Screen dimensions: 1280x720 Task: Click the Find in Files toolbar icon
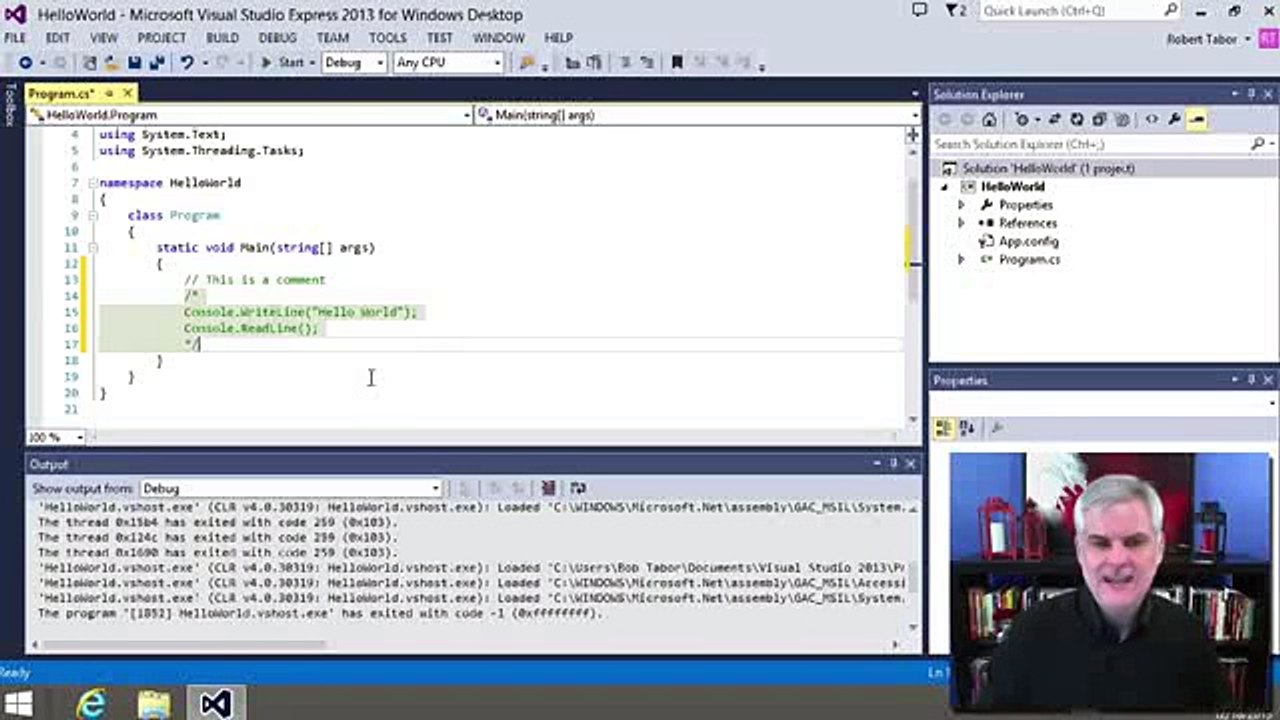(x=527, y=63)
